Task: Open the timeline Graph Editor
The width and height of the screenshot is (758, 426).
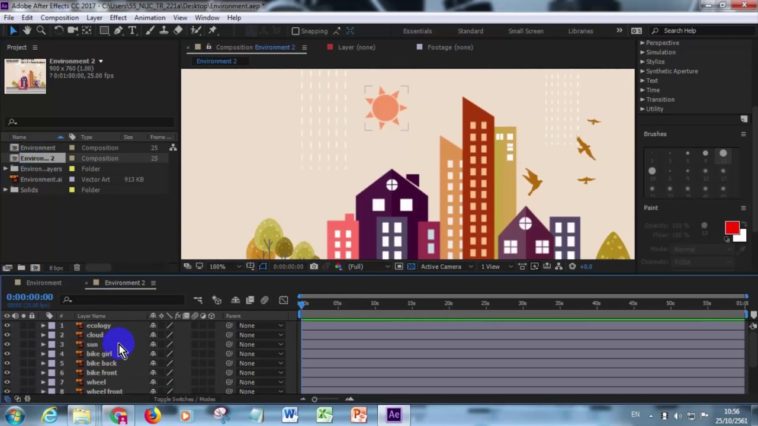Action: pos(283,300)
